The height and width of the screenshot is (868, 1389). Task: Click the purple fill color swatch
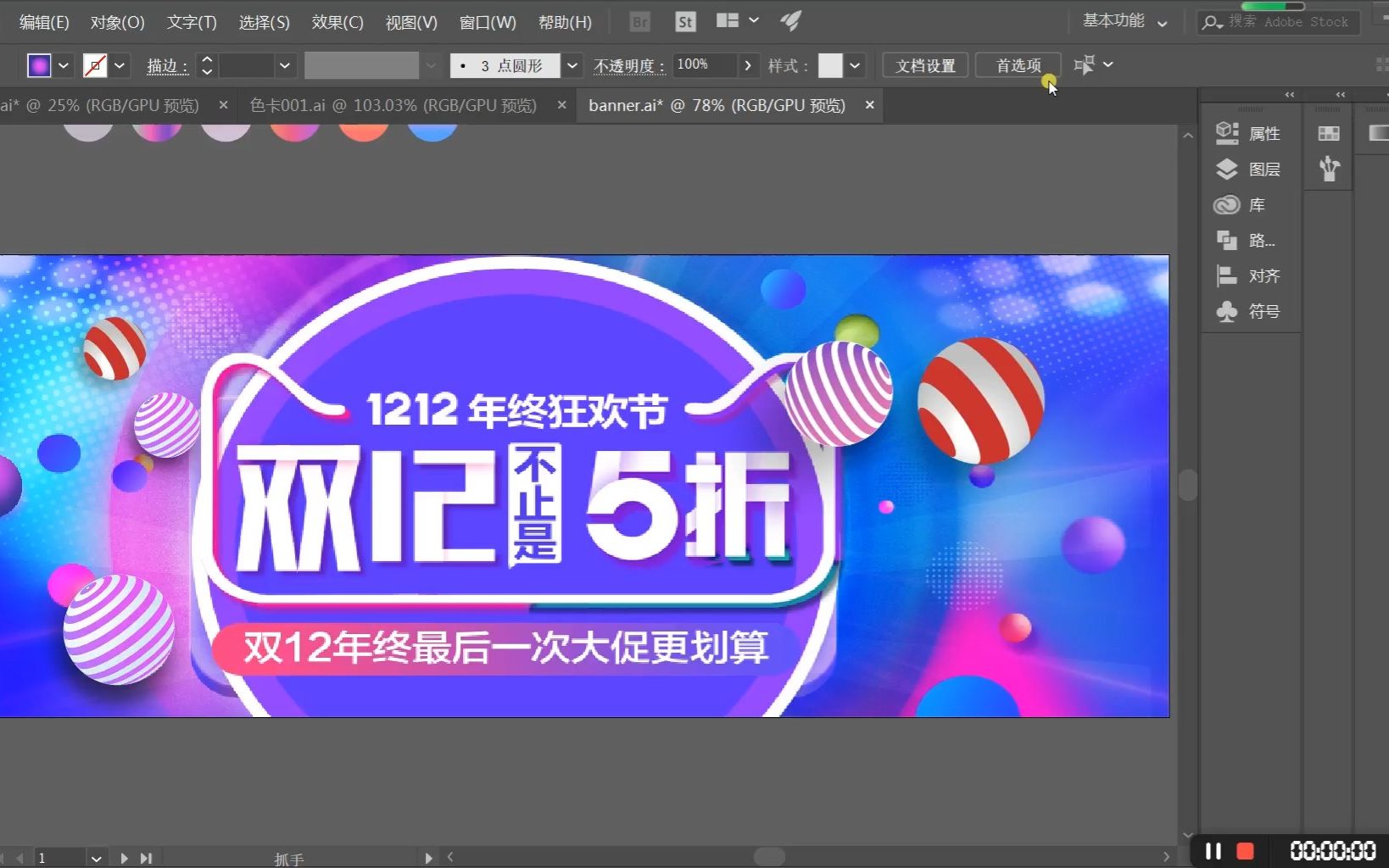tap(39, 65)
